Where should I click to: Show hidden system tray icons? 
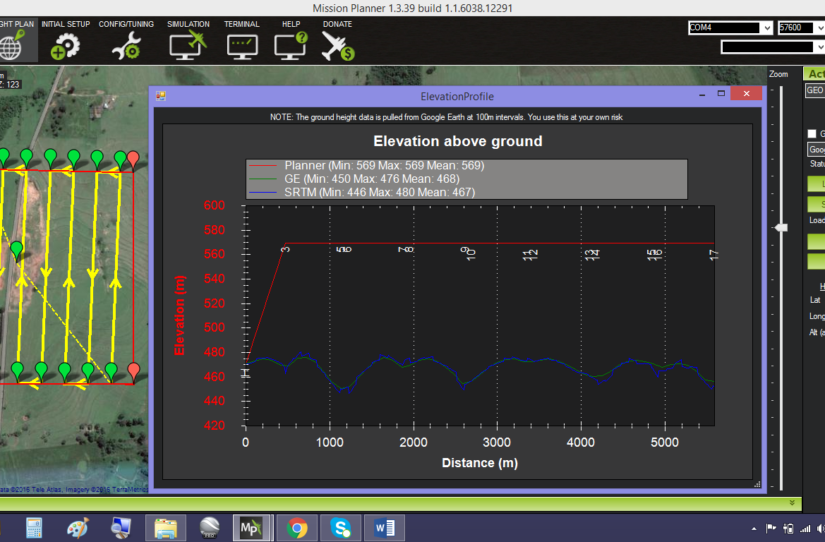point(754,529)
